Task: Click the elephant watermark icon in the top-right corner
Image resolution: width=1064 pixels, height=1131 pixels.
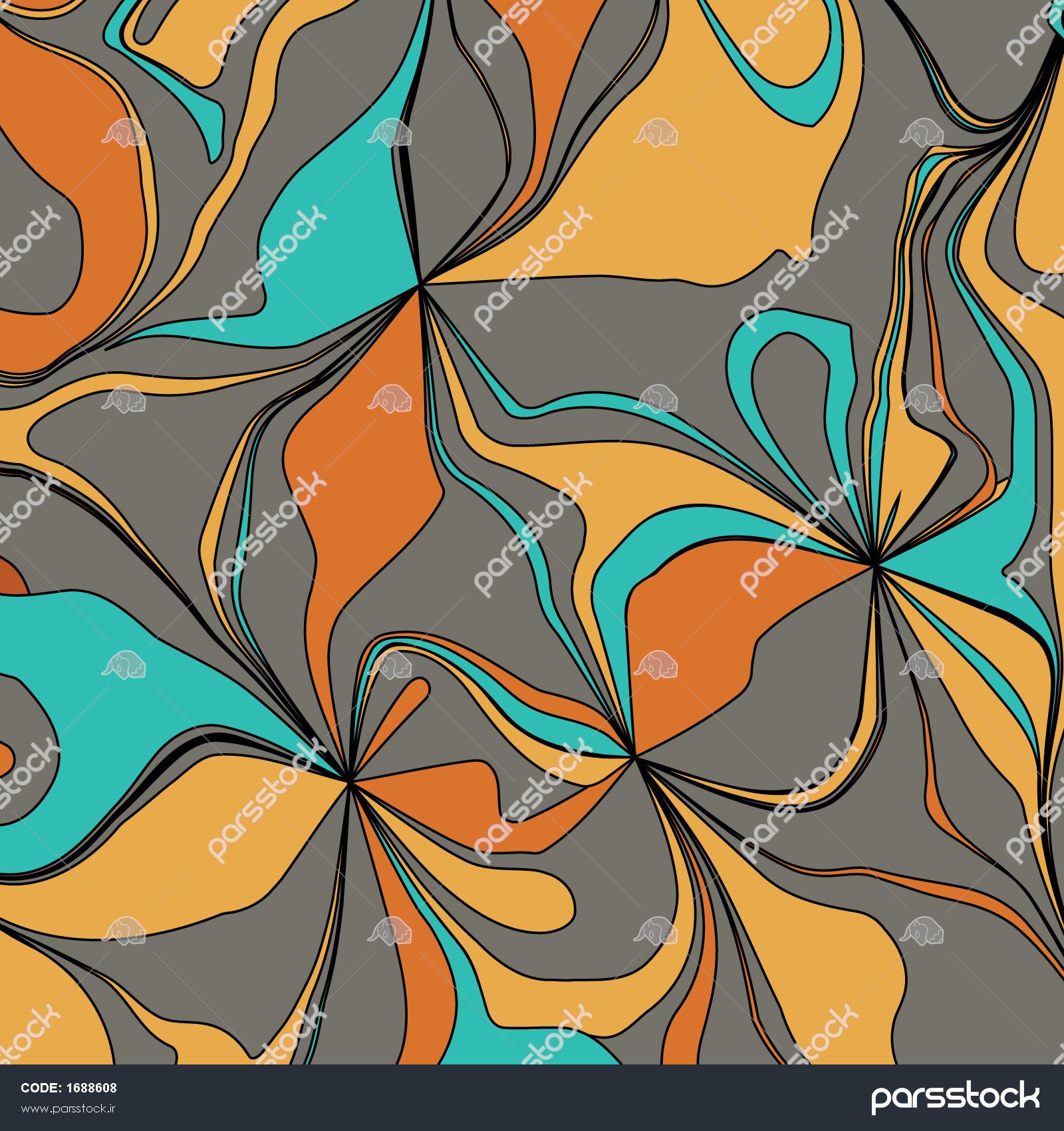Action: tap(922, 132)
